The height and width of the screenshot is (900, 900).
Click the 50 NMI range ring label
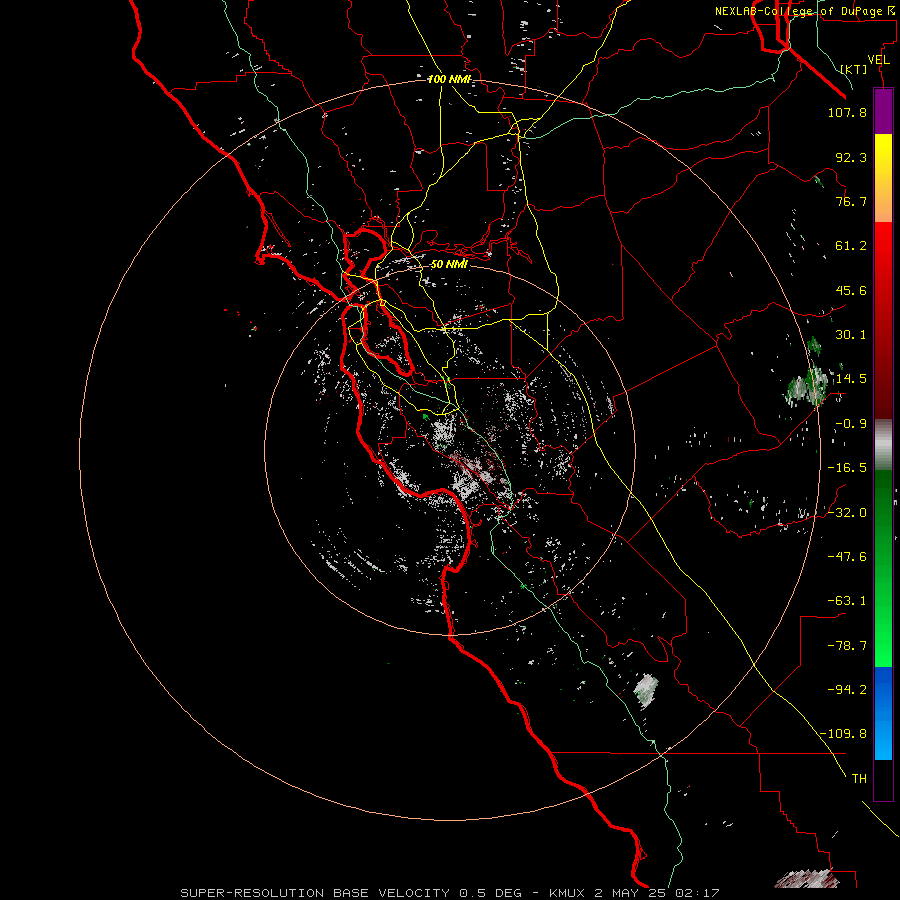pyautogui.click(x=449, y=264)
